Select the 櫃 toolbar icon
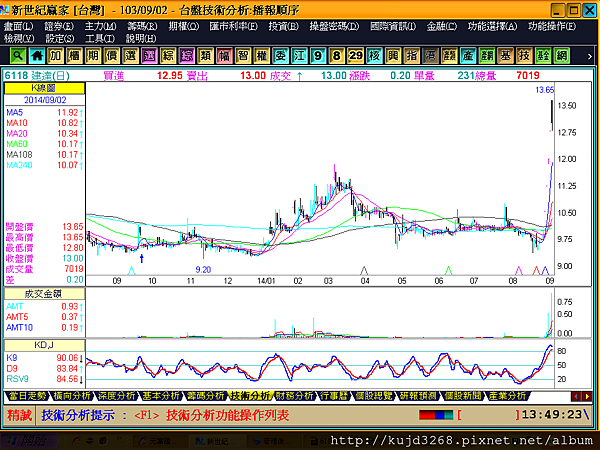 click(74, 56)
